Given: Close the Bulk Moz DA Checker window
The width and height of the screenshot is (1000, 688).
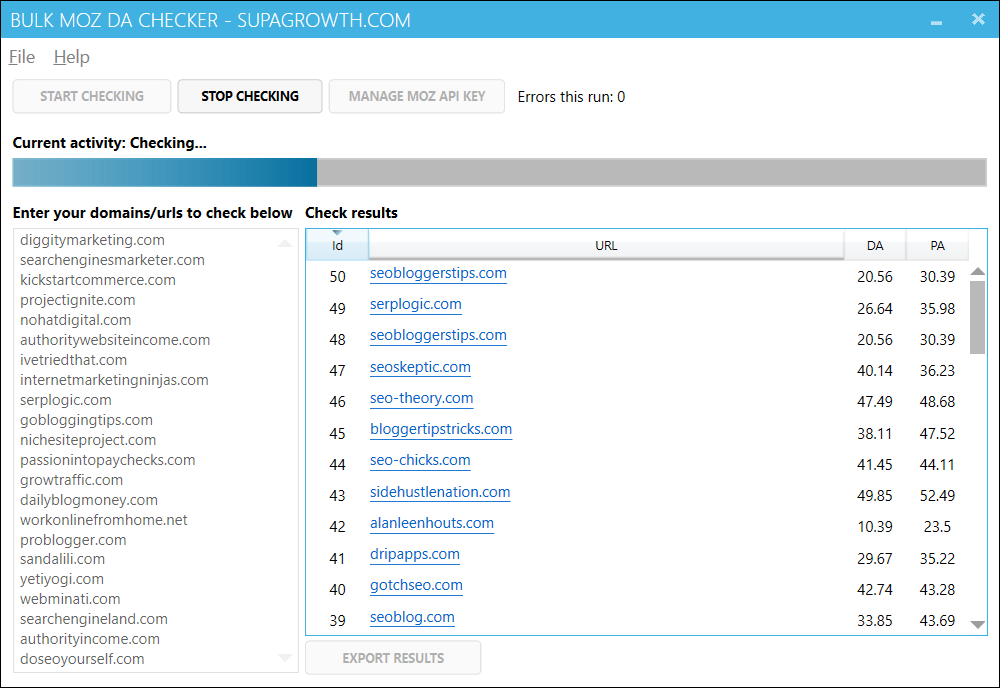Looking at the screenshot, I should click(x=978, y=19).
